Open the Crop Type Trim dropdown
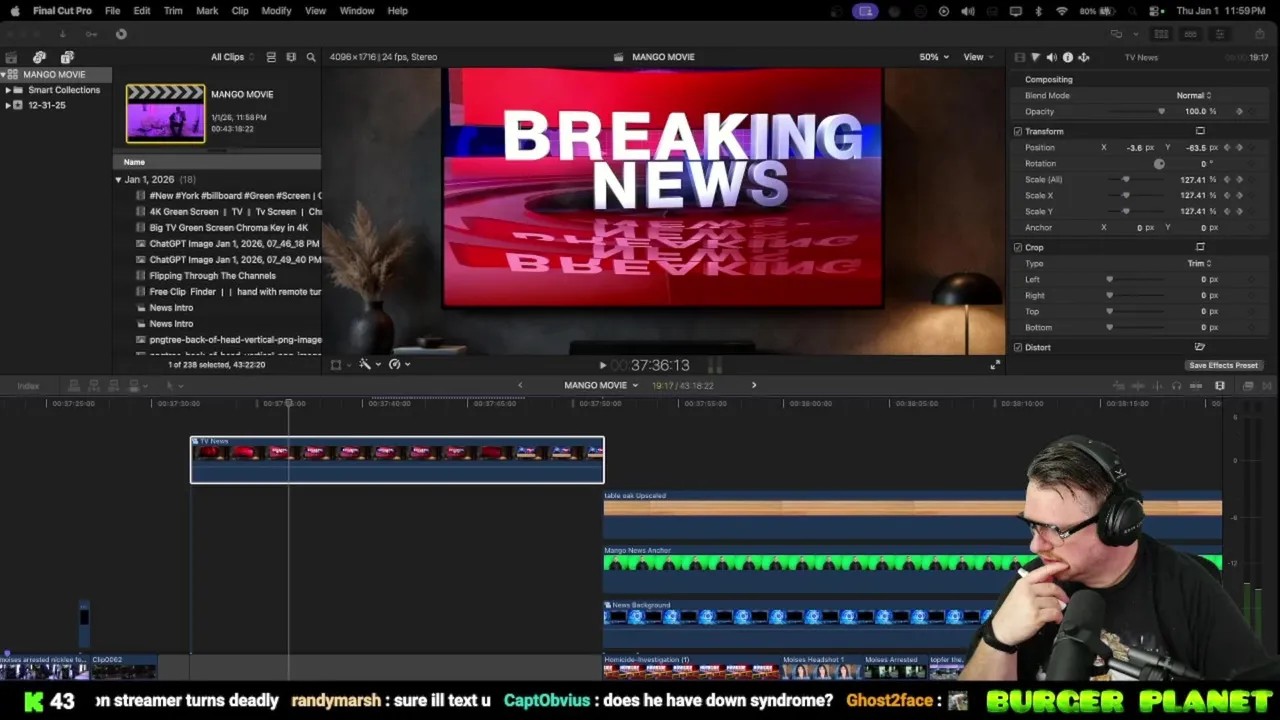The width and height of the screenshot is (1280, 720). 1199,263
